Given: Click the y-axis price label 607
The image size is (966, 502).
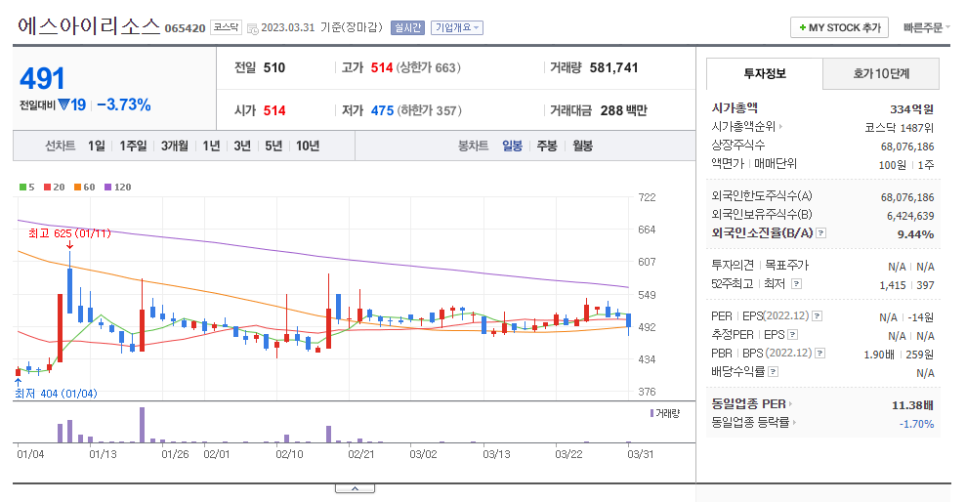Looking at the screenshot, I should 646,262.
